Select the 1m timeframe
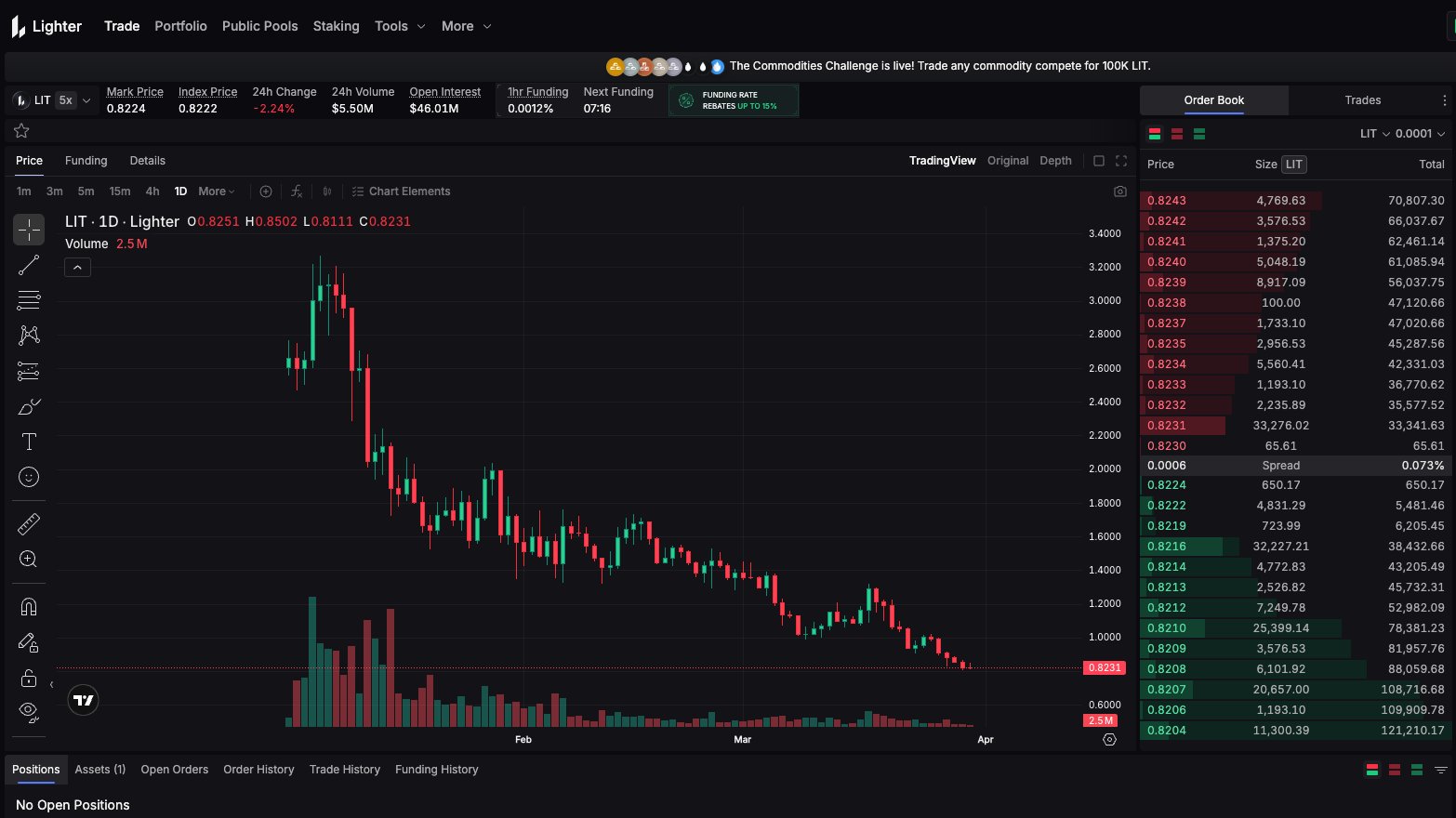 [x=24, y=191]
